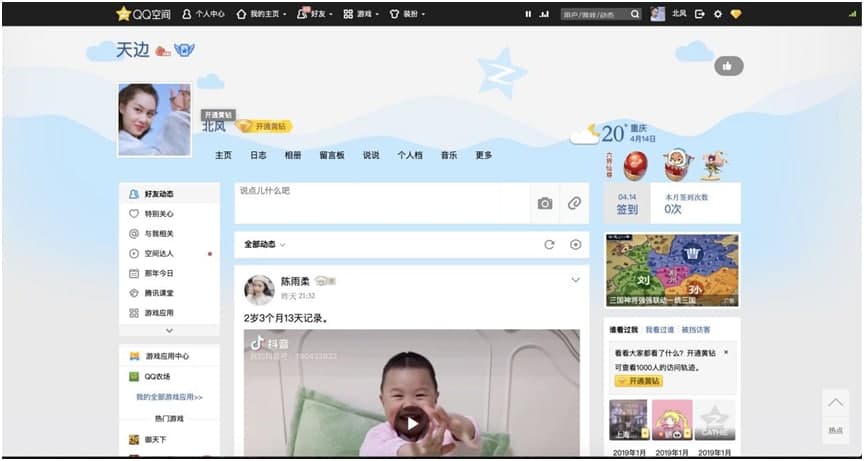Image resolution: width=864 pixels, height=461 pixels.
Task: Open 我的主页 dropdown menu
Action: click(x=261, y=14)
